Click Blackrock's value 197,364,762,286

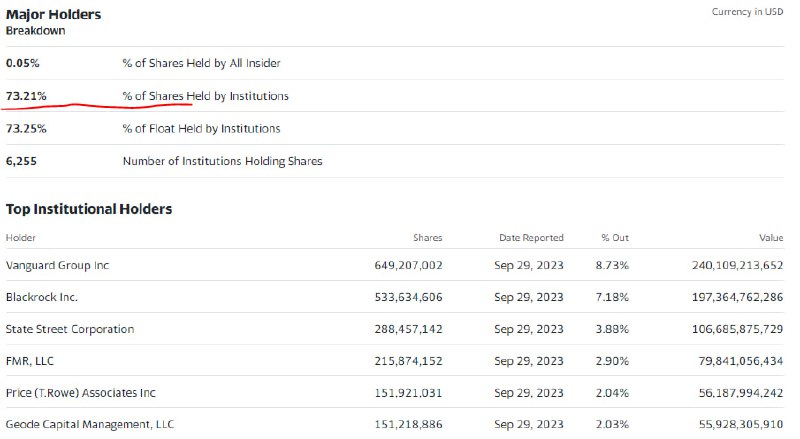click(737, 298)
